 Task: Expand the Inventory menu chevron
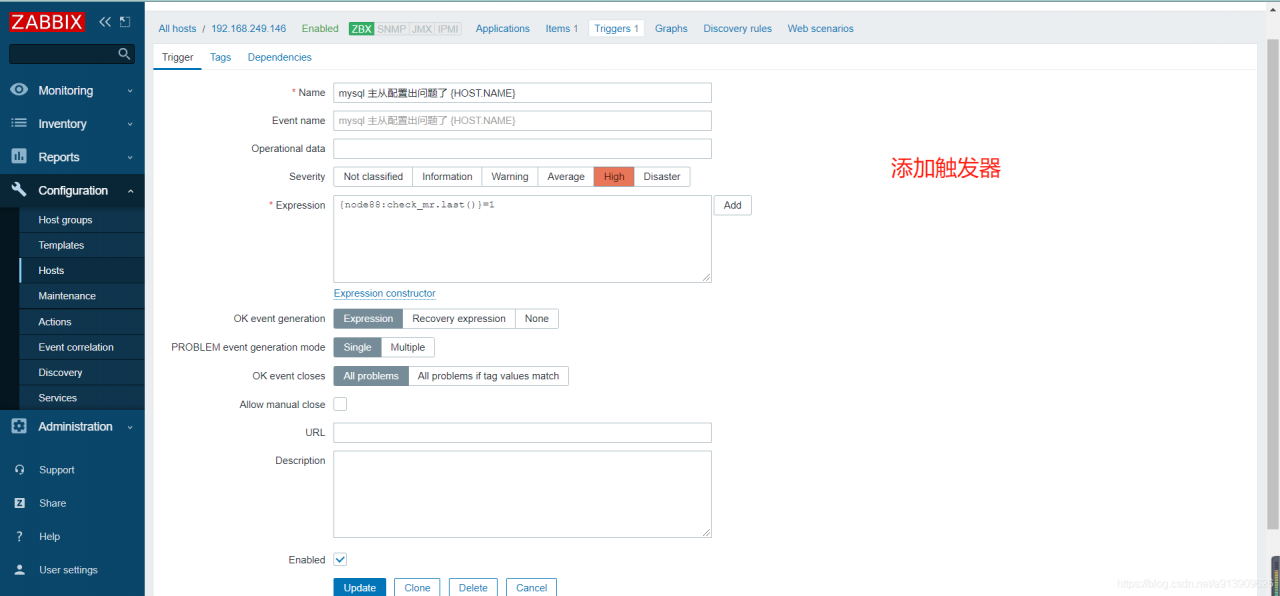[x=130, y=124]
